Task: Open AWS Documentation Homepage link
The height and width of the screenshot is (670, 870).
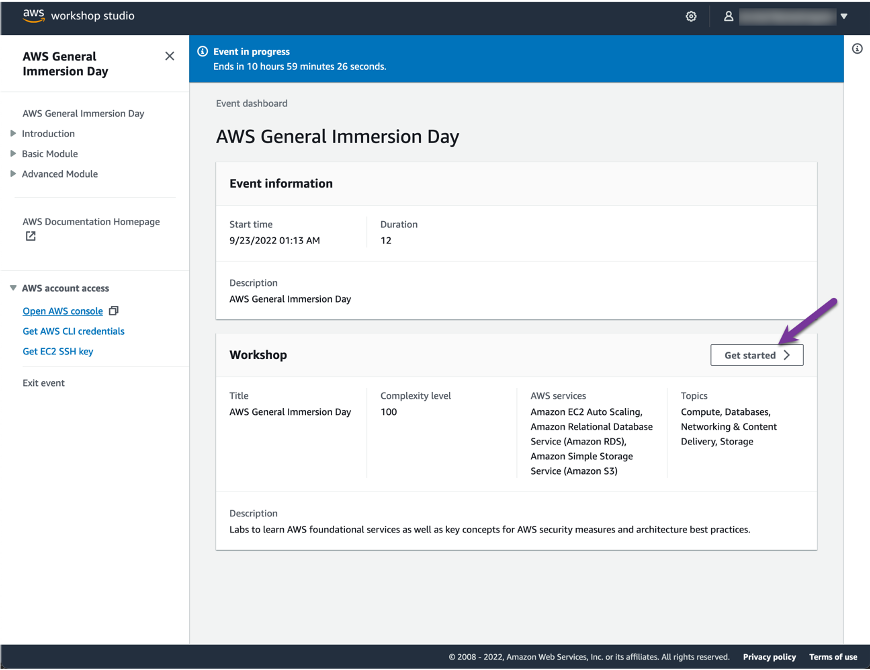Action: [91, 221]
